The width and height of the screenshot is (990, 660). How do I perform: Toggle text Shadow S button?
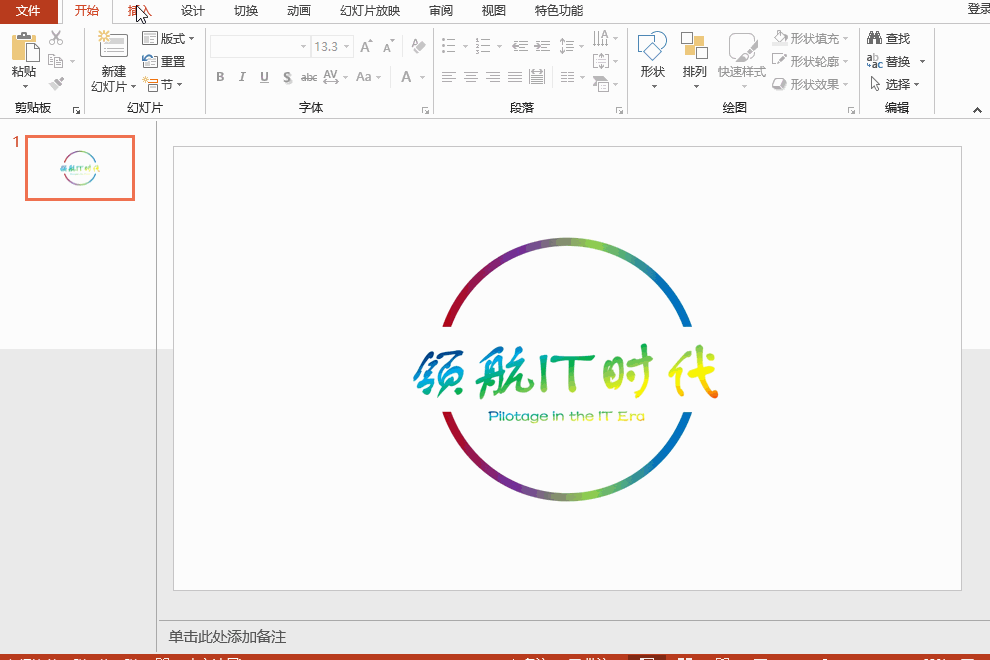(x=287, y=77)
